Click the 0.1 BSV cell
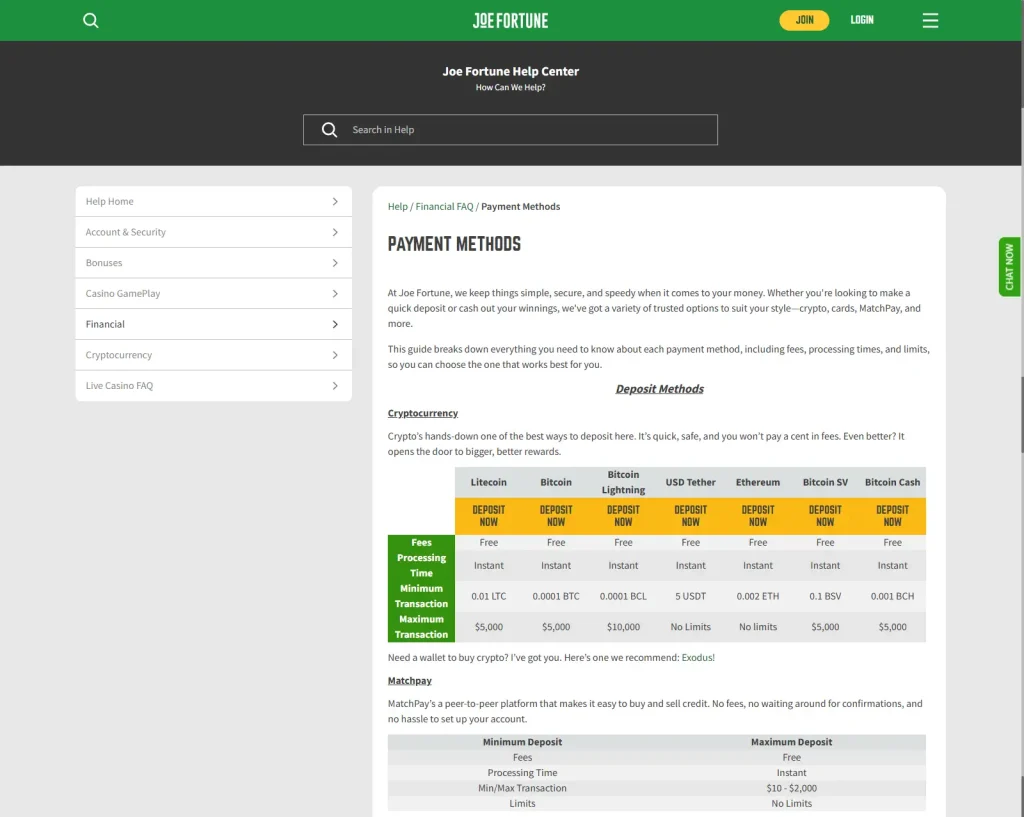 pyautogui.click(x=825, y=596)
